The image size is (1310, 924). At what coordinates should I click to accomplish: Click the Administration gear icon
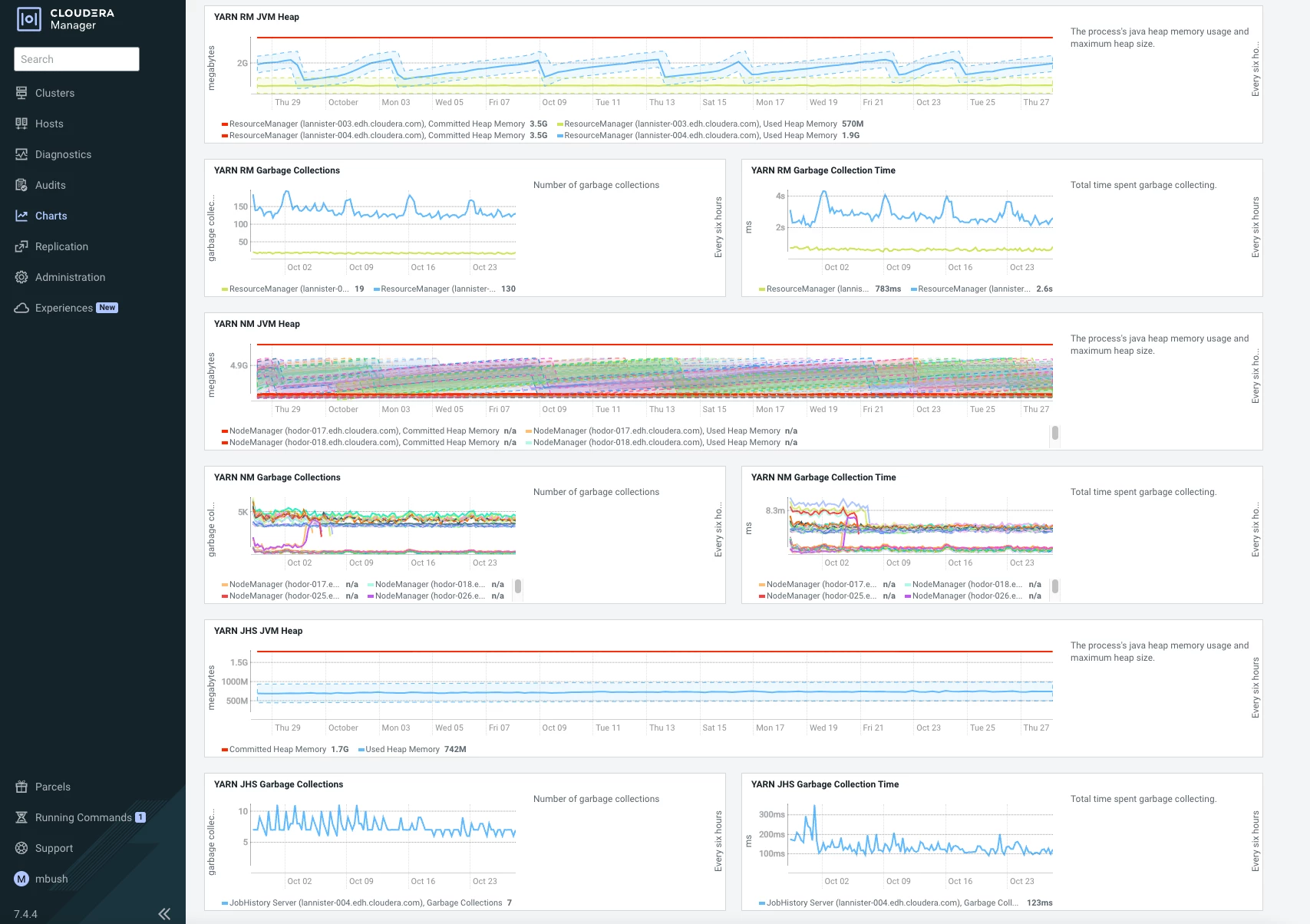click(21, 277)
